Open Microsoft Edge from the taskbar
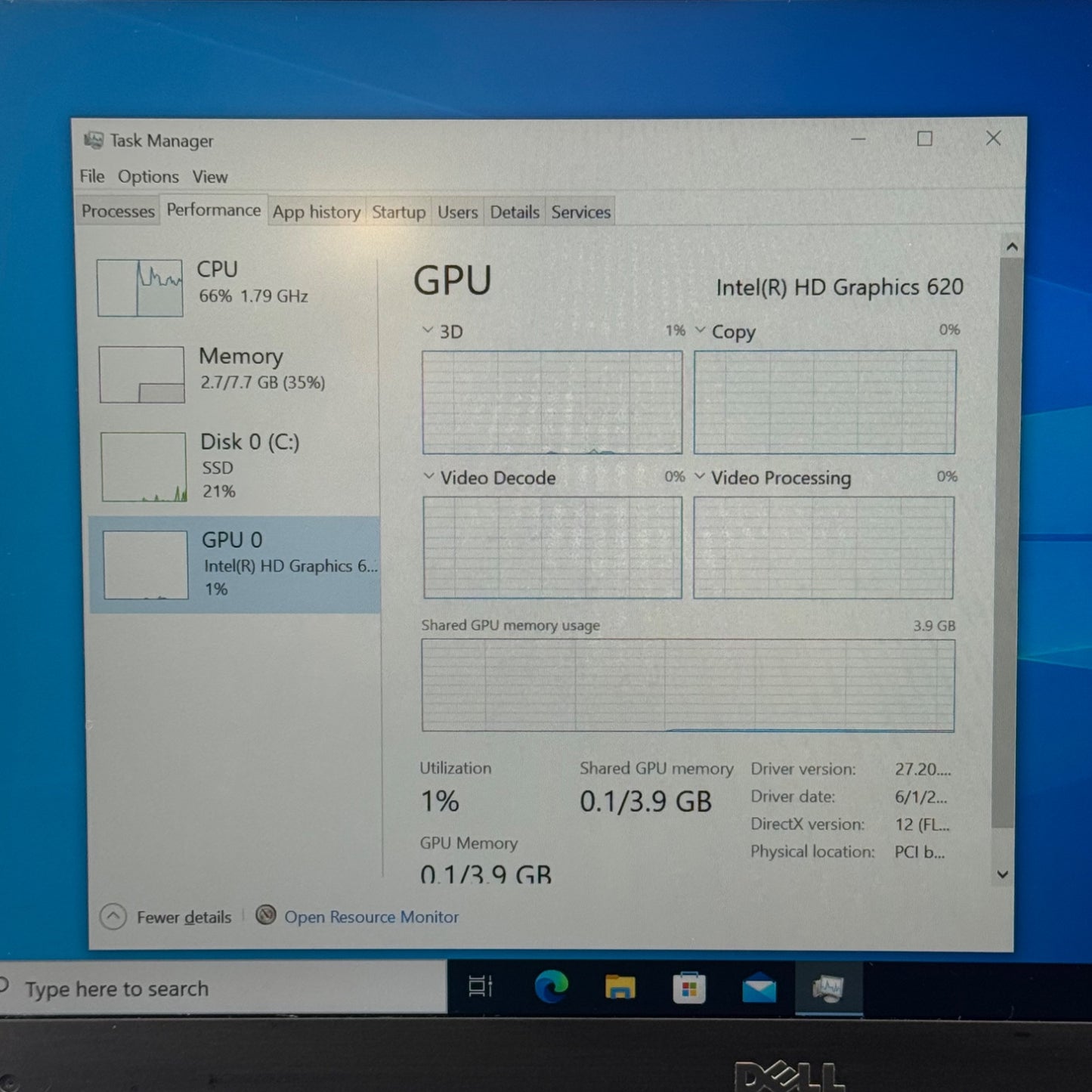 pyautogui.click(x=551, y=987)
